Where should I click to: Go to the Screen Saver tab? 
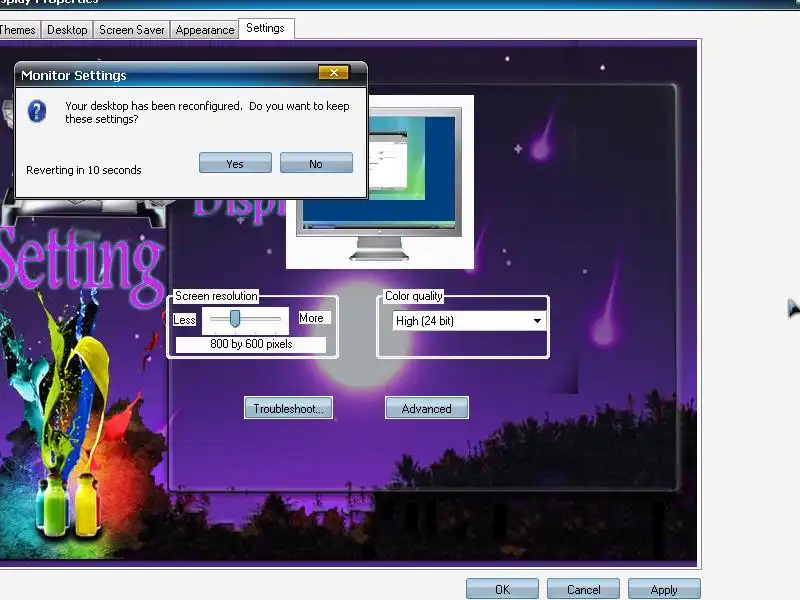[x=132, y=30]
